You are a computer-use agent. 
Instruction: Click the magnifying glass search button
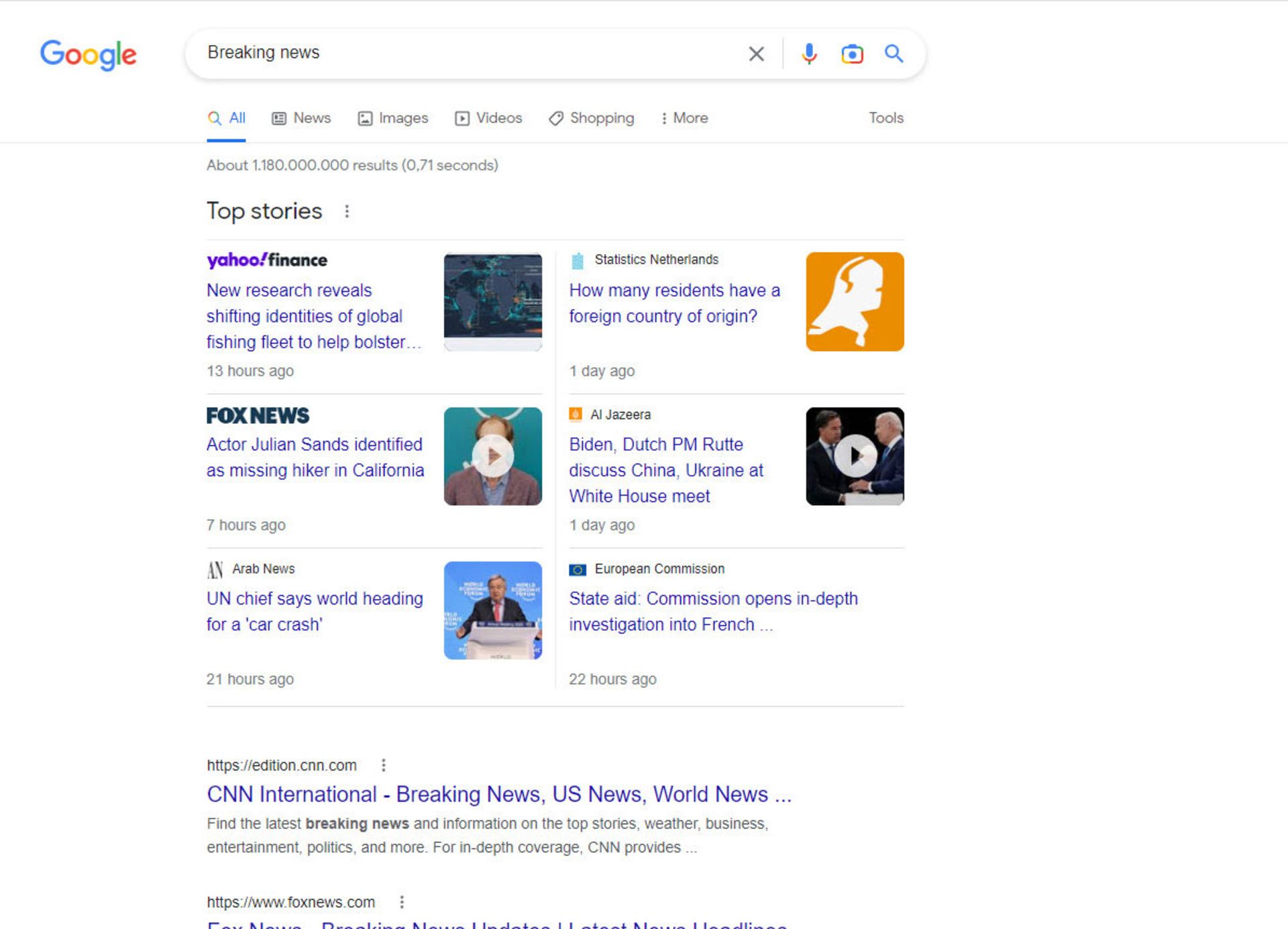[894, 53]
